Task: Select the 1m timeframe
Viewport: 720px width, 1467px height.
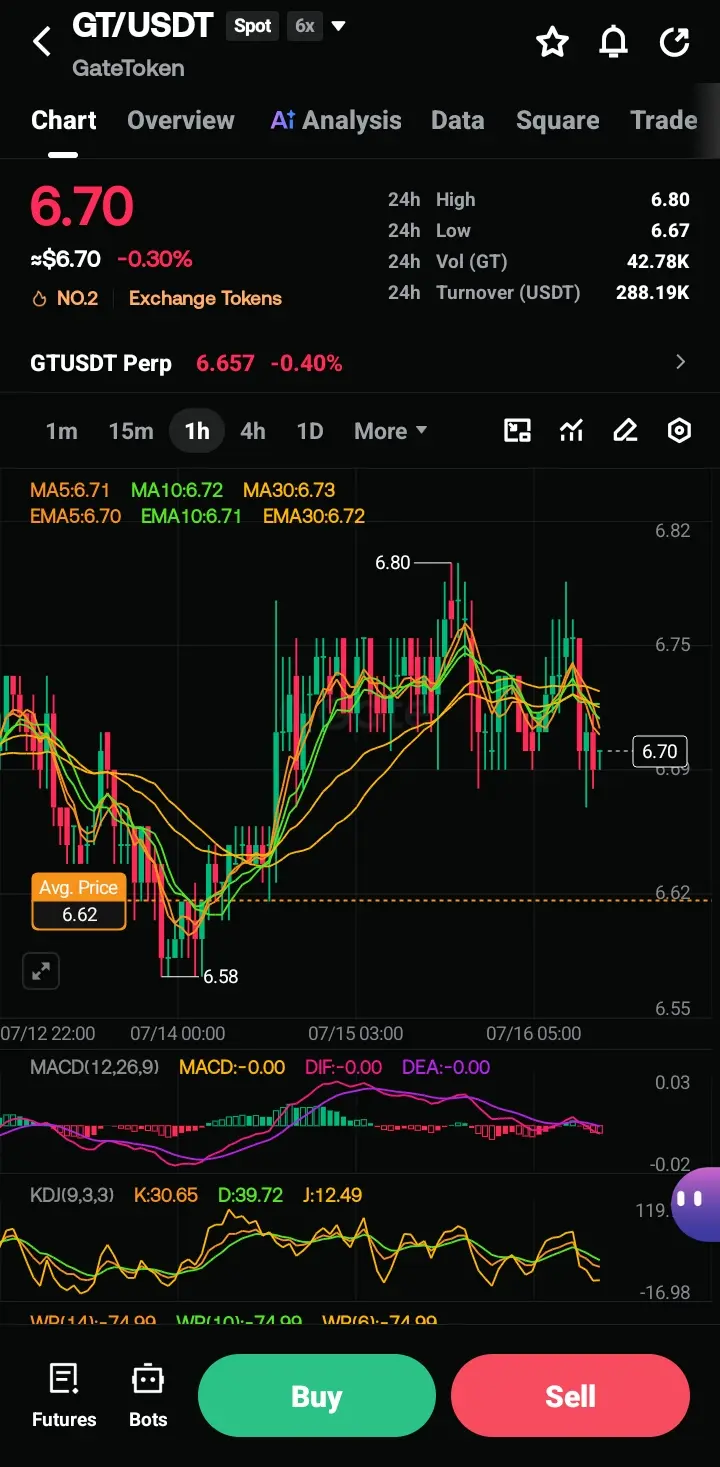Action: pyautogui.click(x=61, y=431)
